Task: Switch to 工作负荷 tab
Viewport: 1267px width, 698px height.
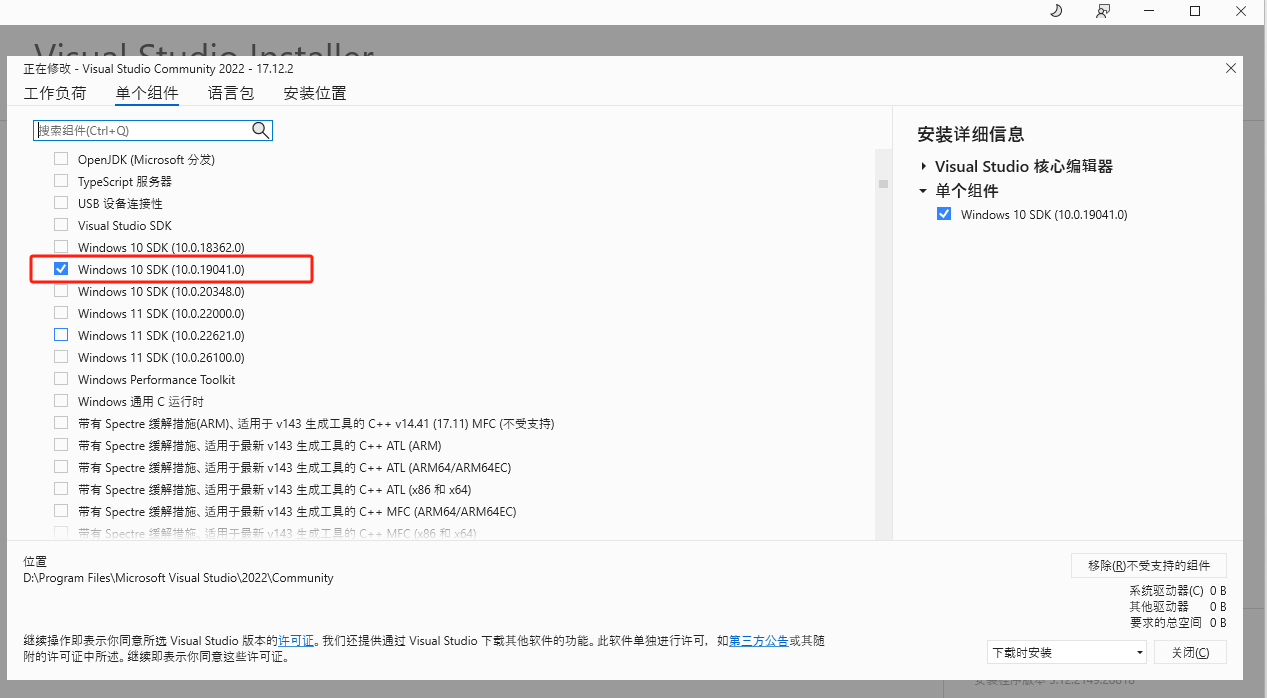Action: 55,93
